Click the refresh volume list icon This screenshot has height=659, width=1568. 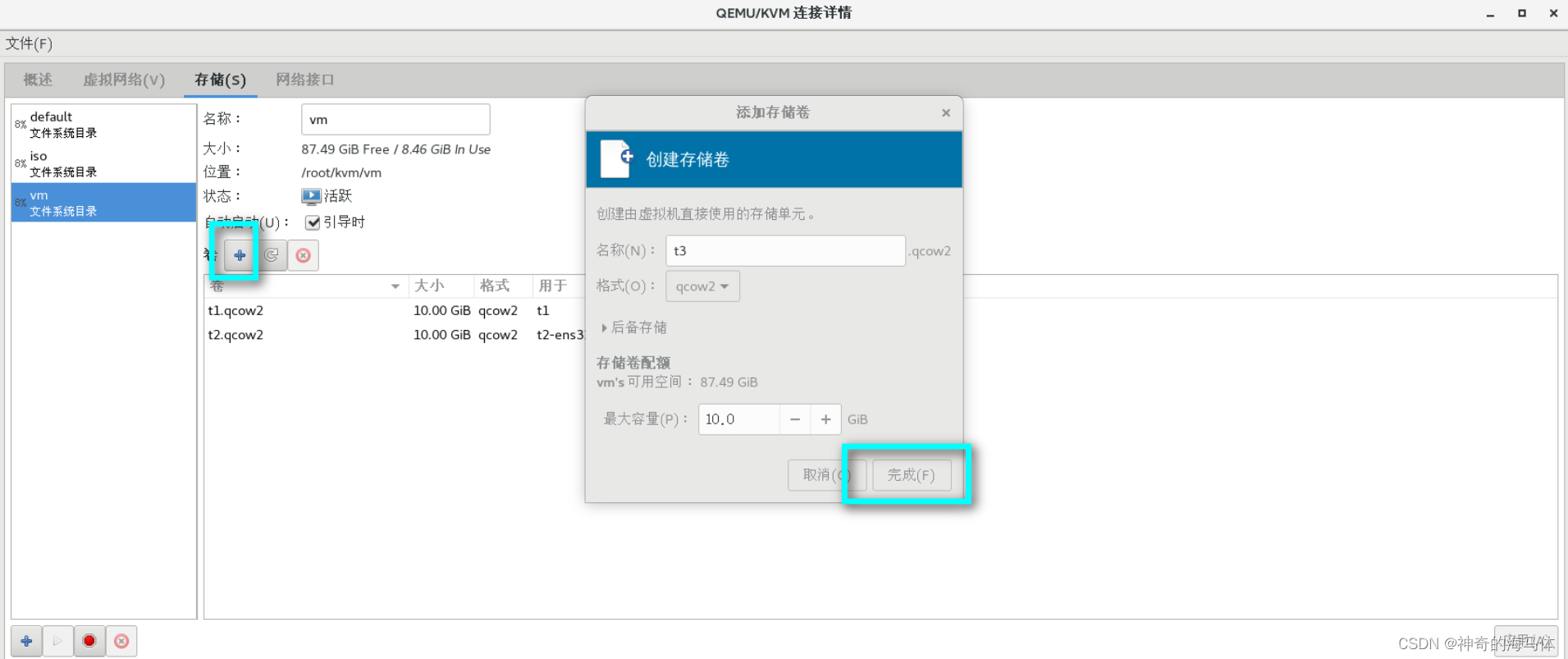click(272, 255)
